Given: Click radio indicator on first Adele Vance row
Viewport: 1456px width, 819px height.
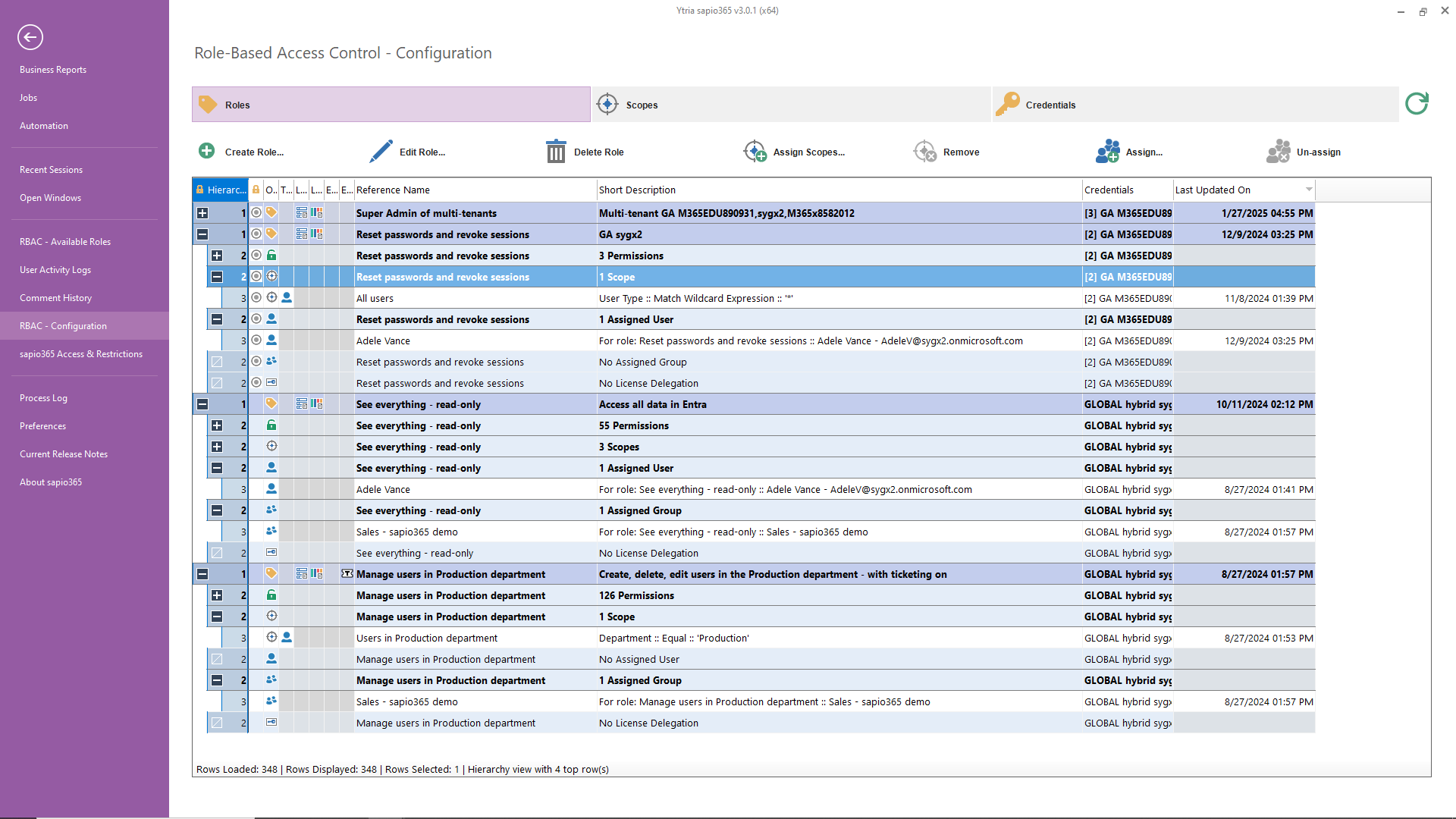Looking at the screenshot, I should click(x=256, y=340).
